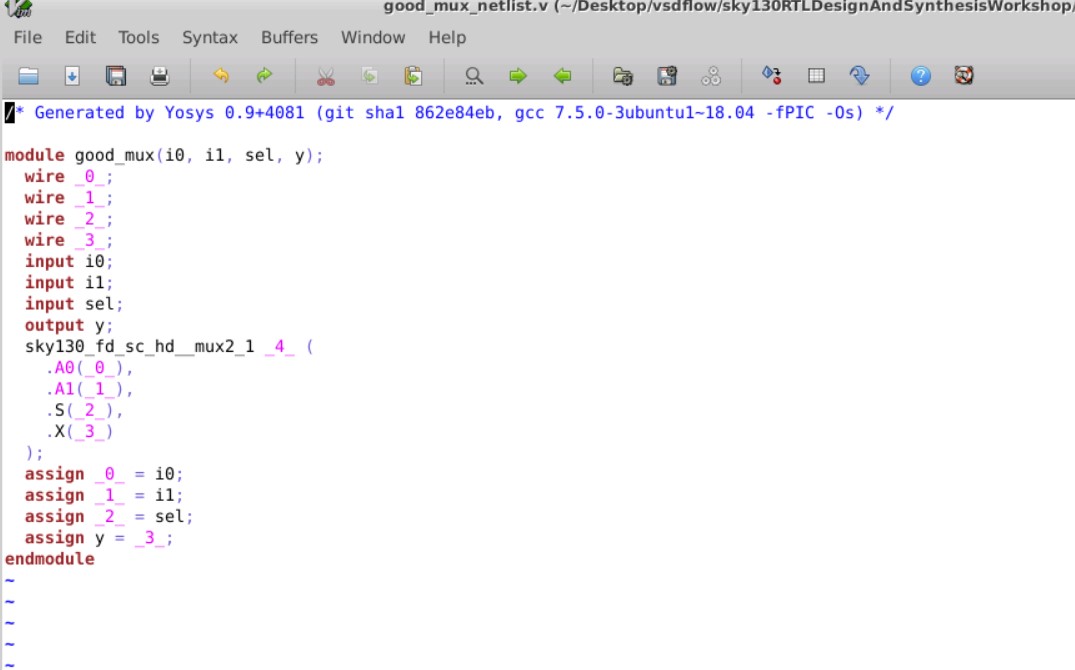Click the blue down-arrow import icon
Viewport: 1075px width, 670px height.
[x=73, y=75]
